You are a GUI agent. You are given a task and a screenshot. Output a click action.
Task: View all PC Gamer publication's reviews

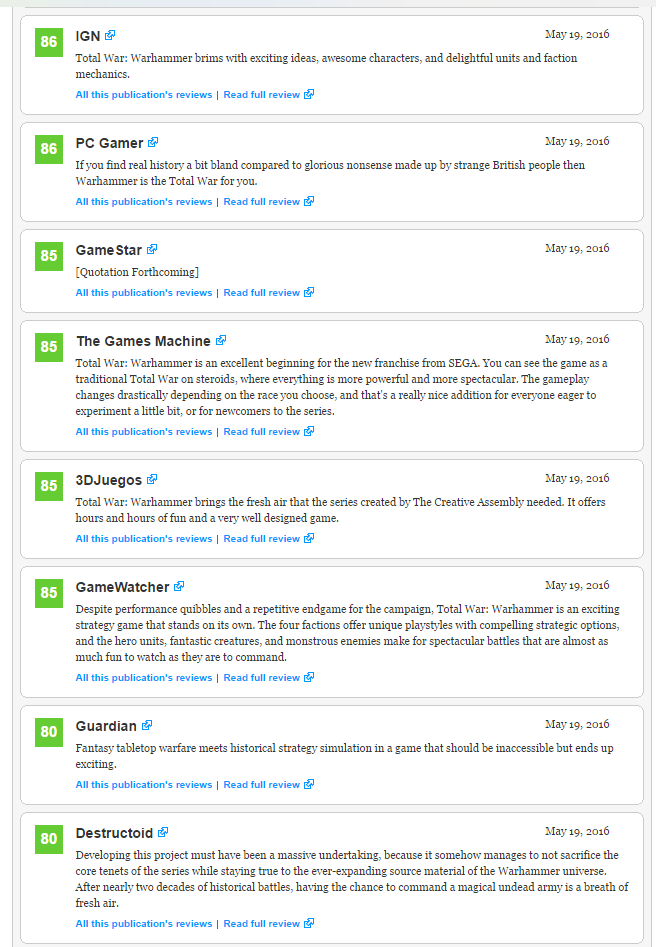click(144, 202)
